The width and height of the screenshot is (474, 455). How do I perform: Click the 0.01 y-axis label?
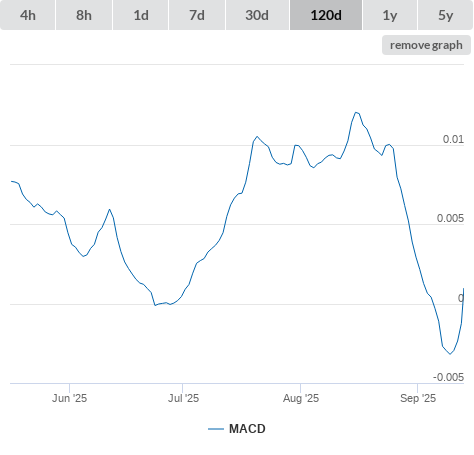pyautogui.click(x=453, y=139)
